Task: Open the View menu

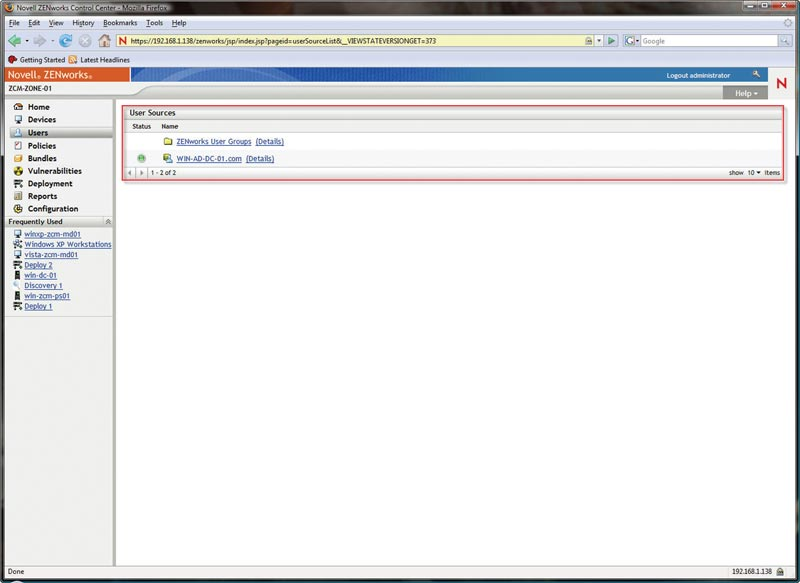Action: tap(56, 23)
